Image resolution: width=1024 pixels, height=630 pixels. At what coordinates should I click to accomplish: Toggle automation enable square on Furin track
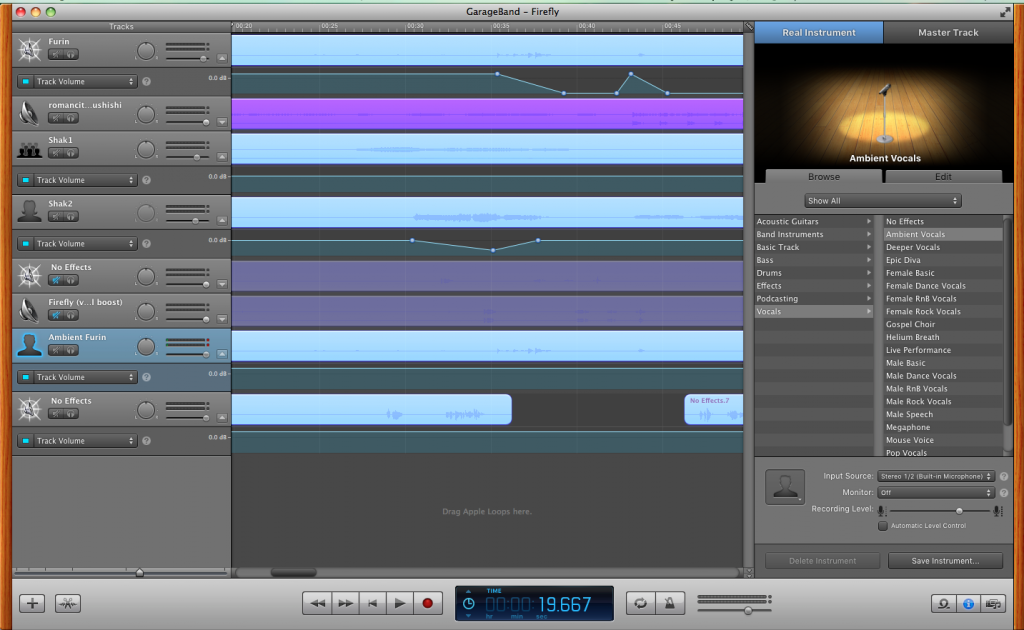[x=25, y=82]
